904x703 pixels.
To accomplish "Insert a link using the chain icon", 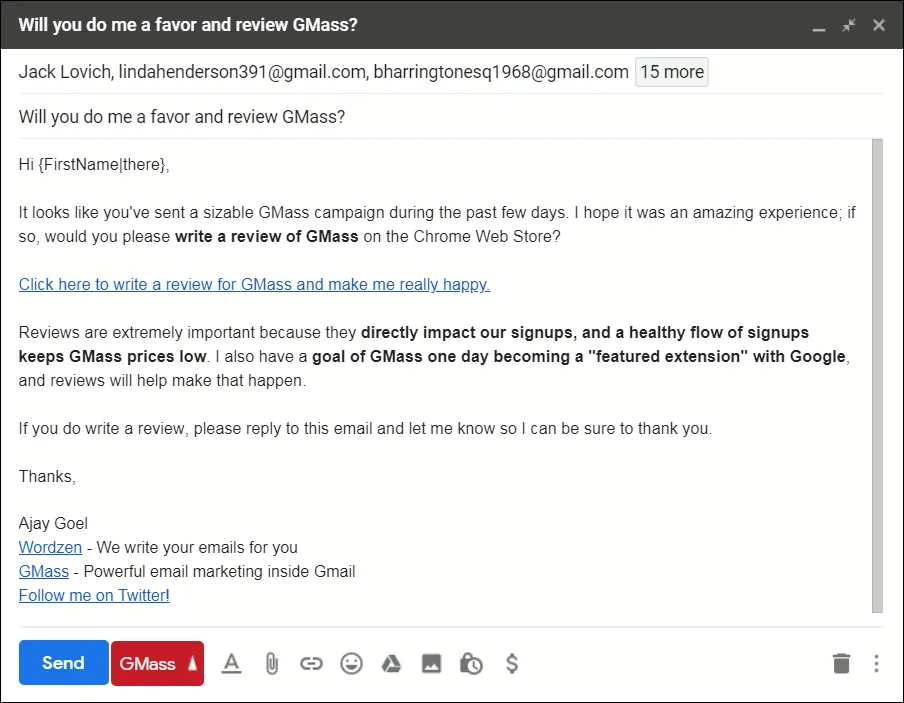I will [x=311, y=663].
